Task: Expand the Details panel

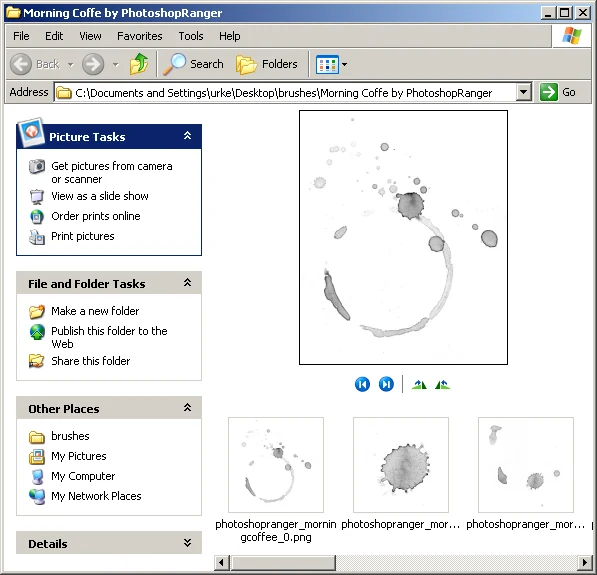Action: (x=187, y=543)
